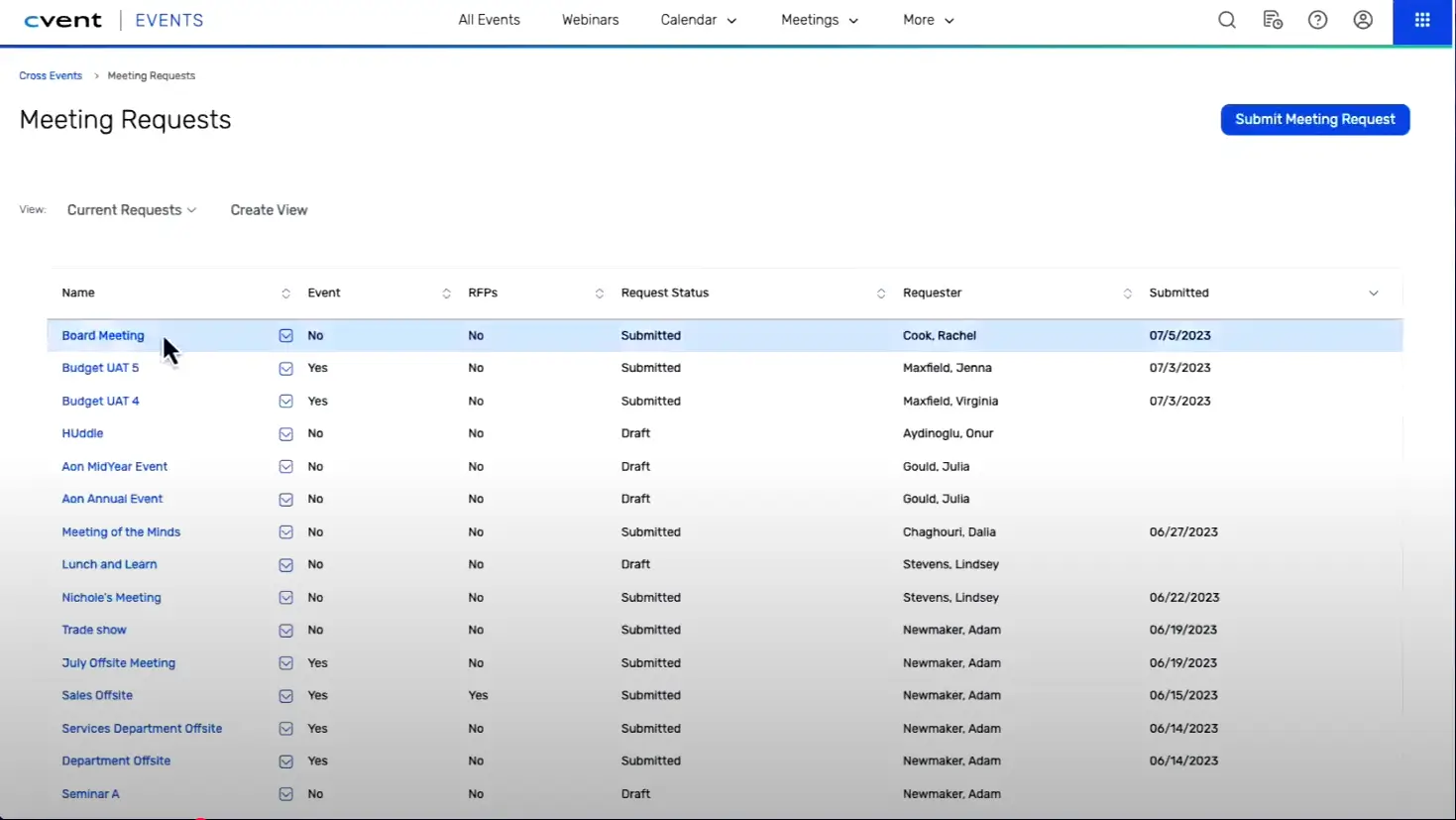Image resolution: width=1456 pixels, height=820 pixels.
Task: Open the blue app switcher grid
Action: click(1422, 21)
